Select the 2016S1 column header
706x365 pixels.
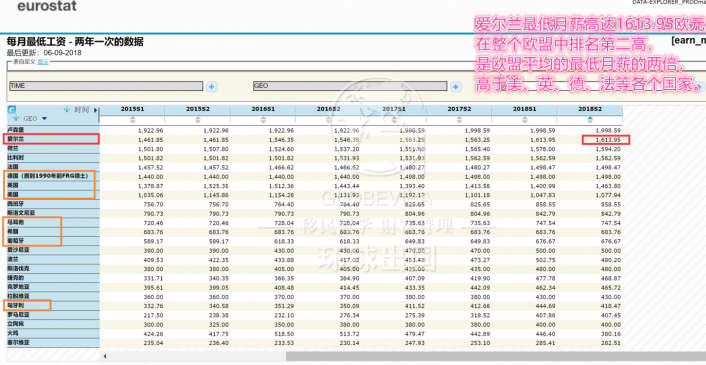point(263,110)
